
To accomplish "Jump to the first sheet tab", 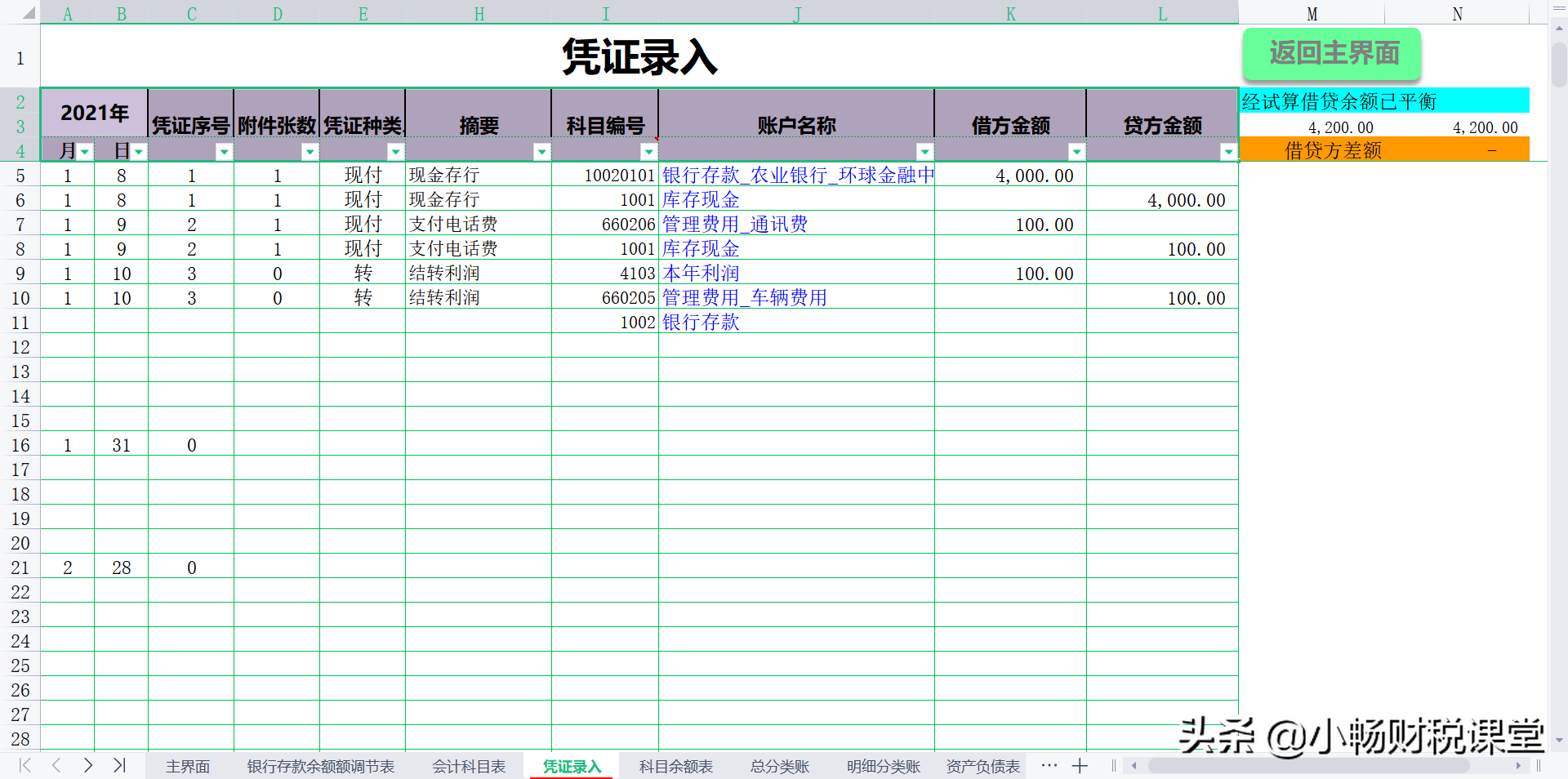I will click(x=24, y=766).
